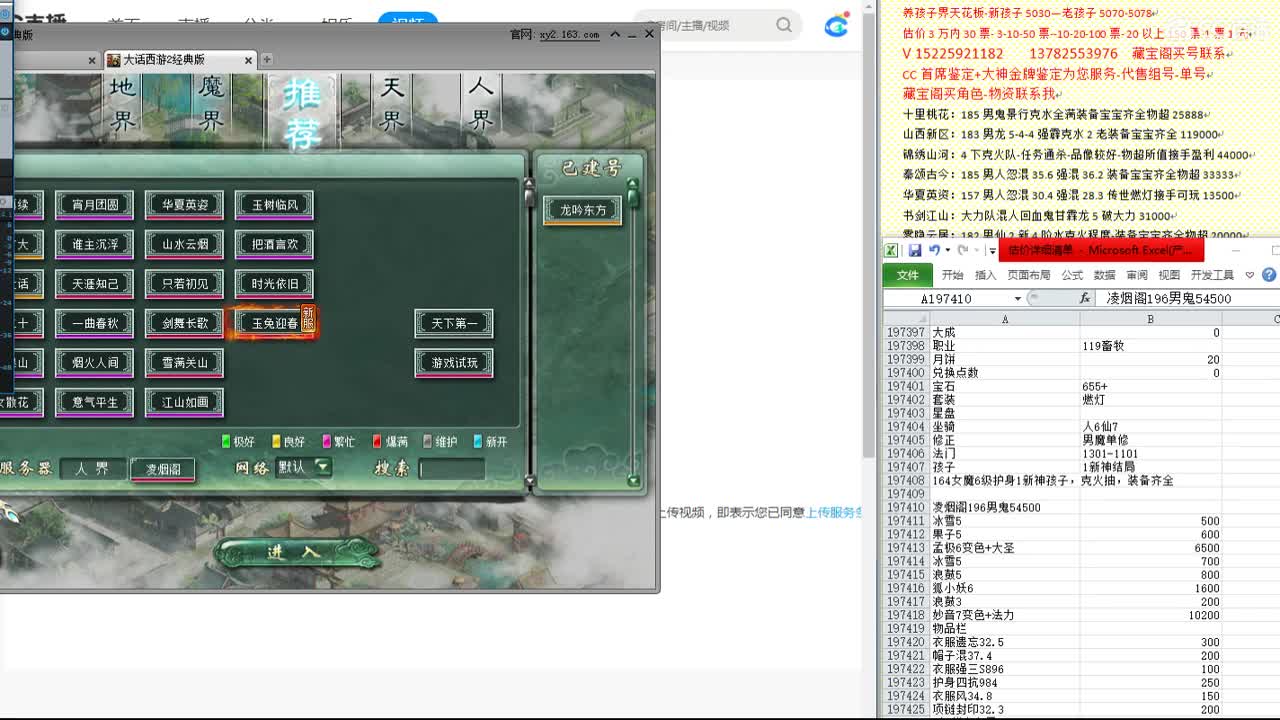Open Excel Help via the blue question icon
The image size is (1280, 720).
tap(1269, 275)
